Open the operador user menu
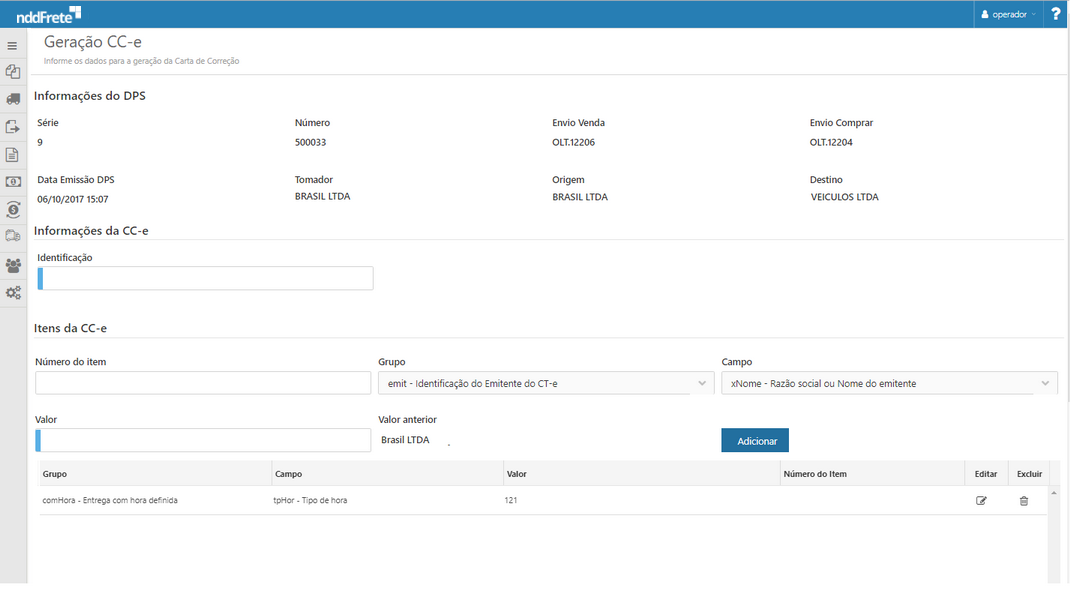The height and width of the screenshot is (594, 1071). (x=1008, y=15)
